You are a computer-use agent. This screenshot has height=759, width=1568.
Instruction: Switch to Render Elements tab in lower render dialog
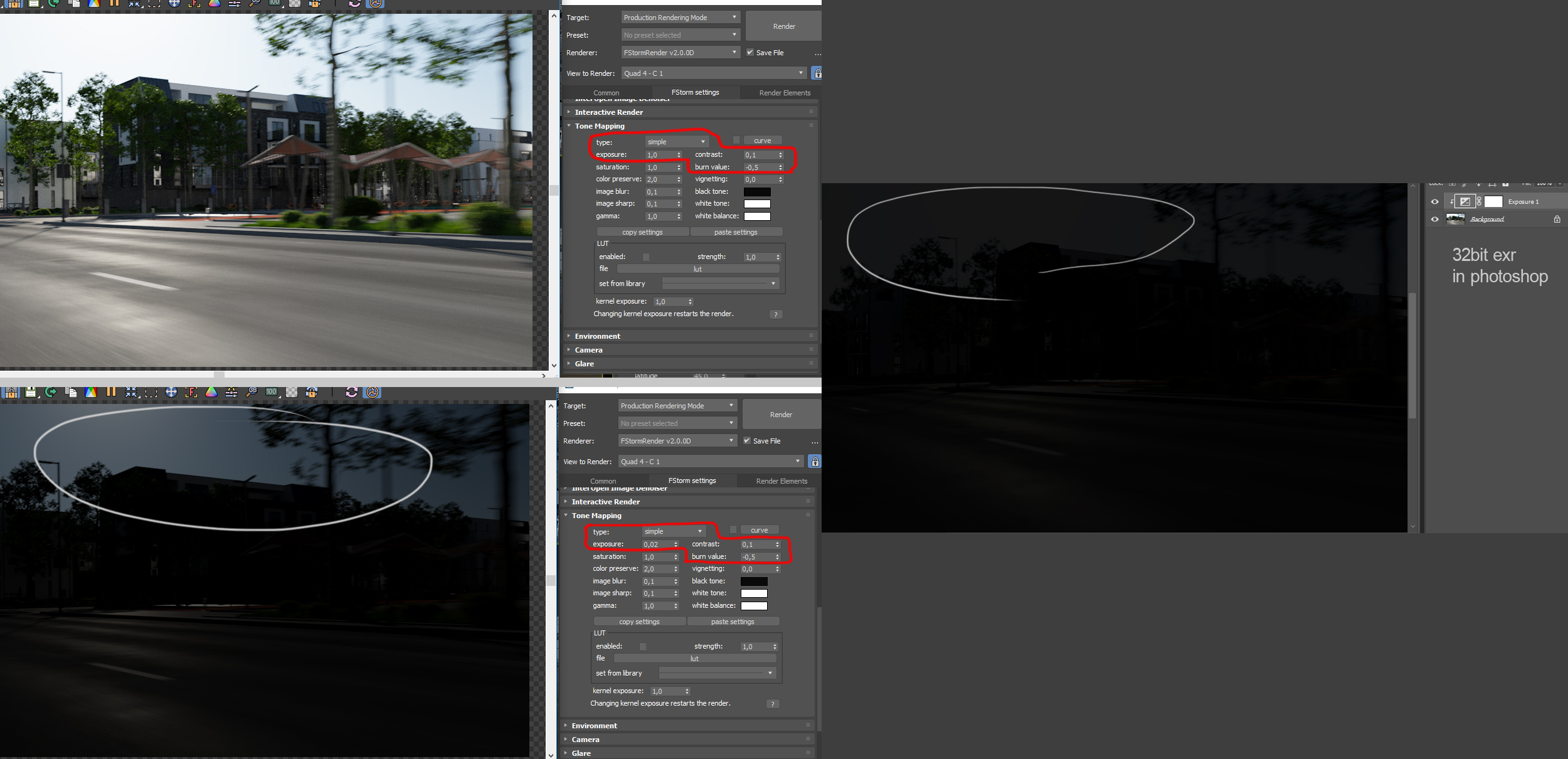[781, 481]
